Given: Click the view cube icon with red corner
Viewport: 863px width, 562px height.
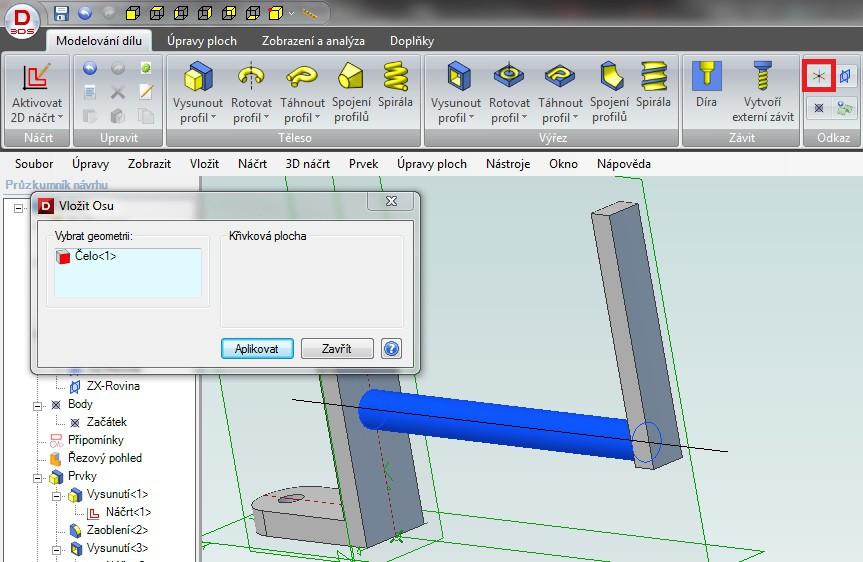Looking at the screenshot, I should point(275,13).
